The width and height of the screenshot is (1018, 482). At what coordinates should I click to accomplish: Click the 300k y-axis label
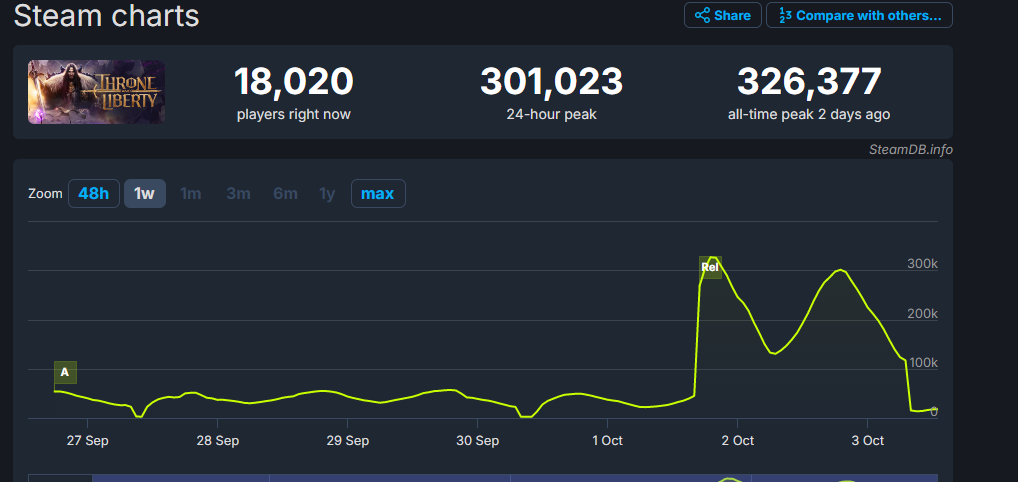click(922, 264)
